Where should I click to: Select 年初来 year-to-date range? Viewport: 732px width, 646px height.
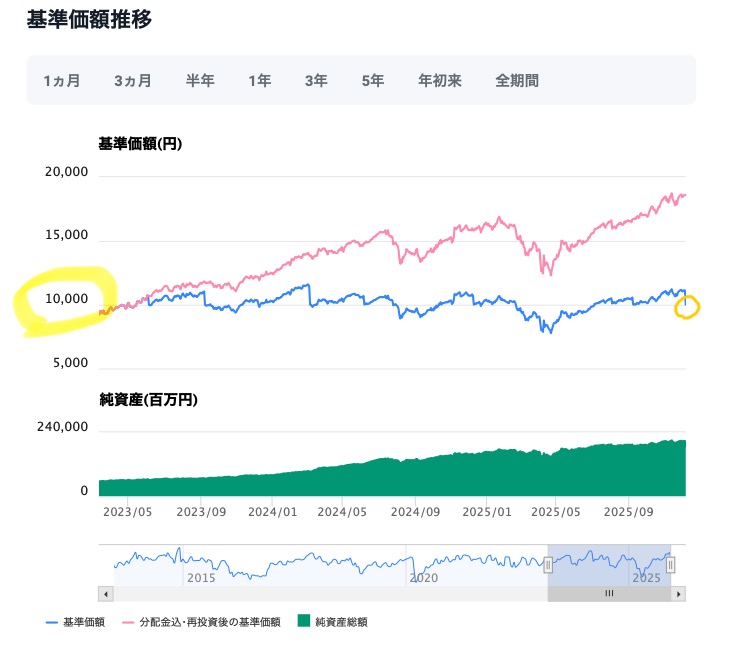(x=440, y=81)
